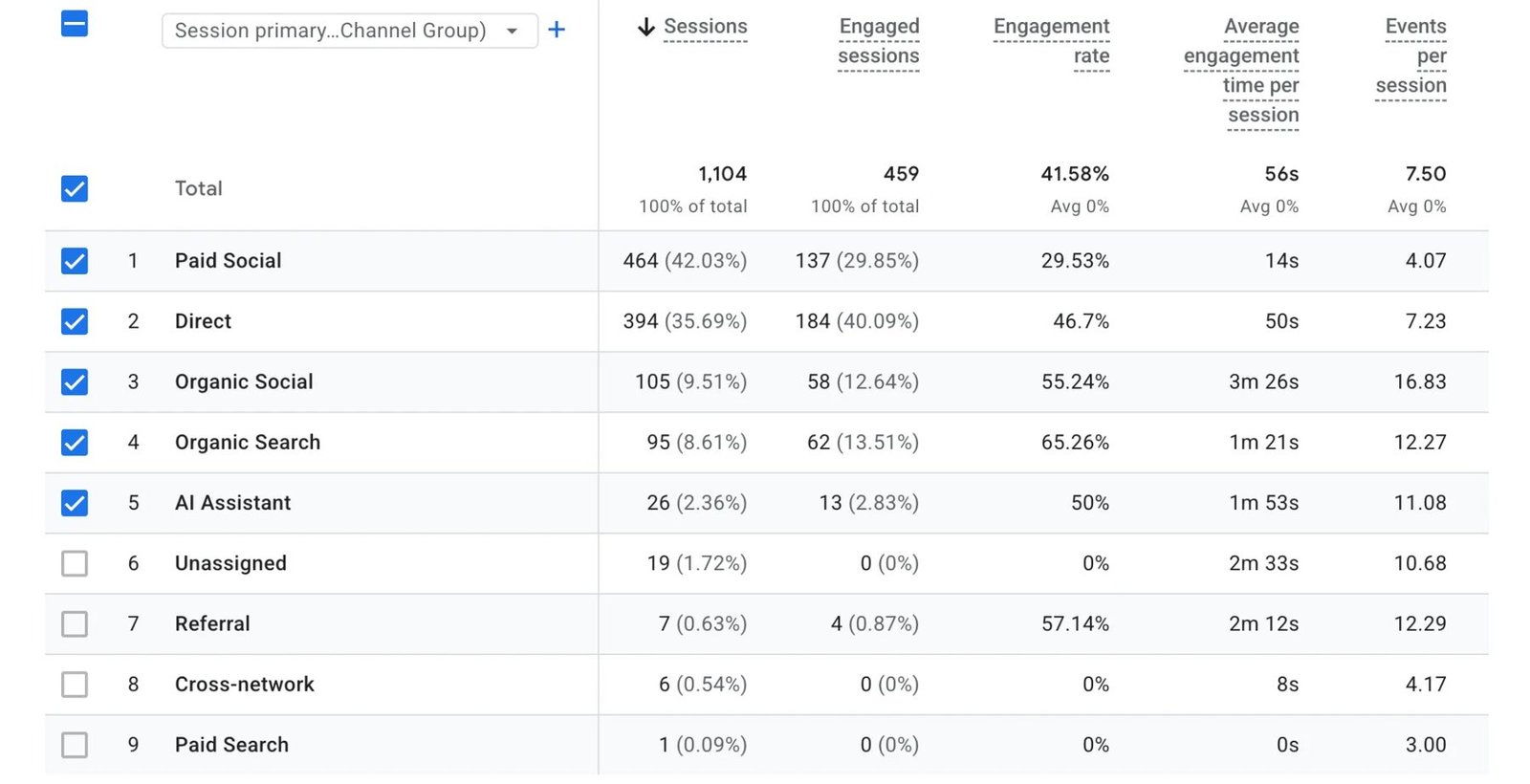
Task: Add a secondary dimension with the plus icon
Action: click(x=557, y=30)
